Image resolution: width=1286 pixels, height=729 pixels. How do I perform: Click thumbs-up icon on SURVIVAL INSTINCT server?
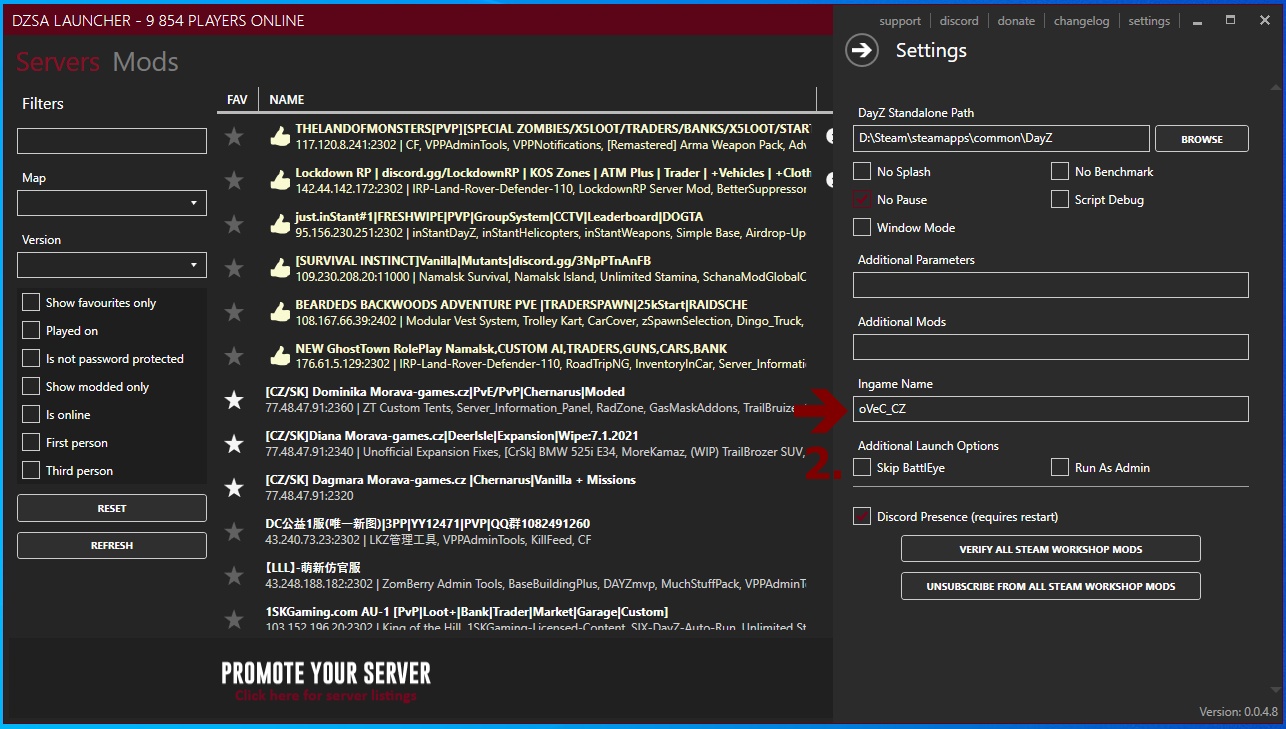coord(280,268)
